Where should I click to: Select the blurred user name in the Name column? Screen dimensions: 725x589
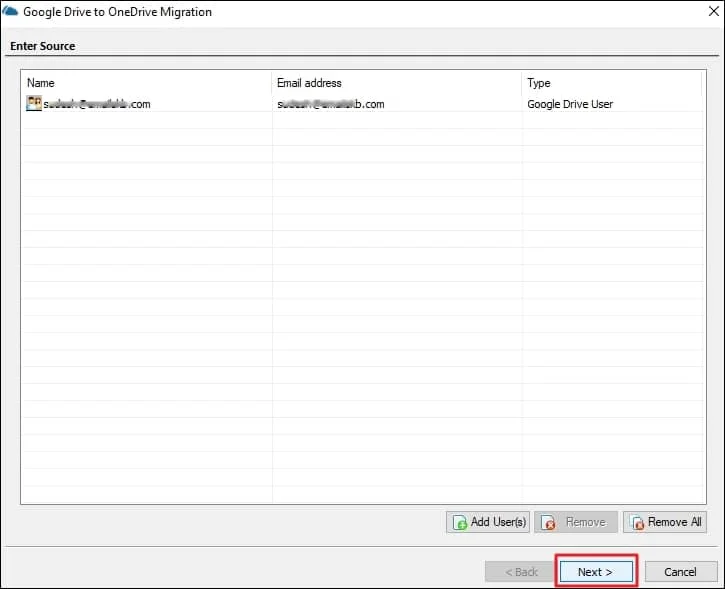pyautogui.click(x=97, y=104)
